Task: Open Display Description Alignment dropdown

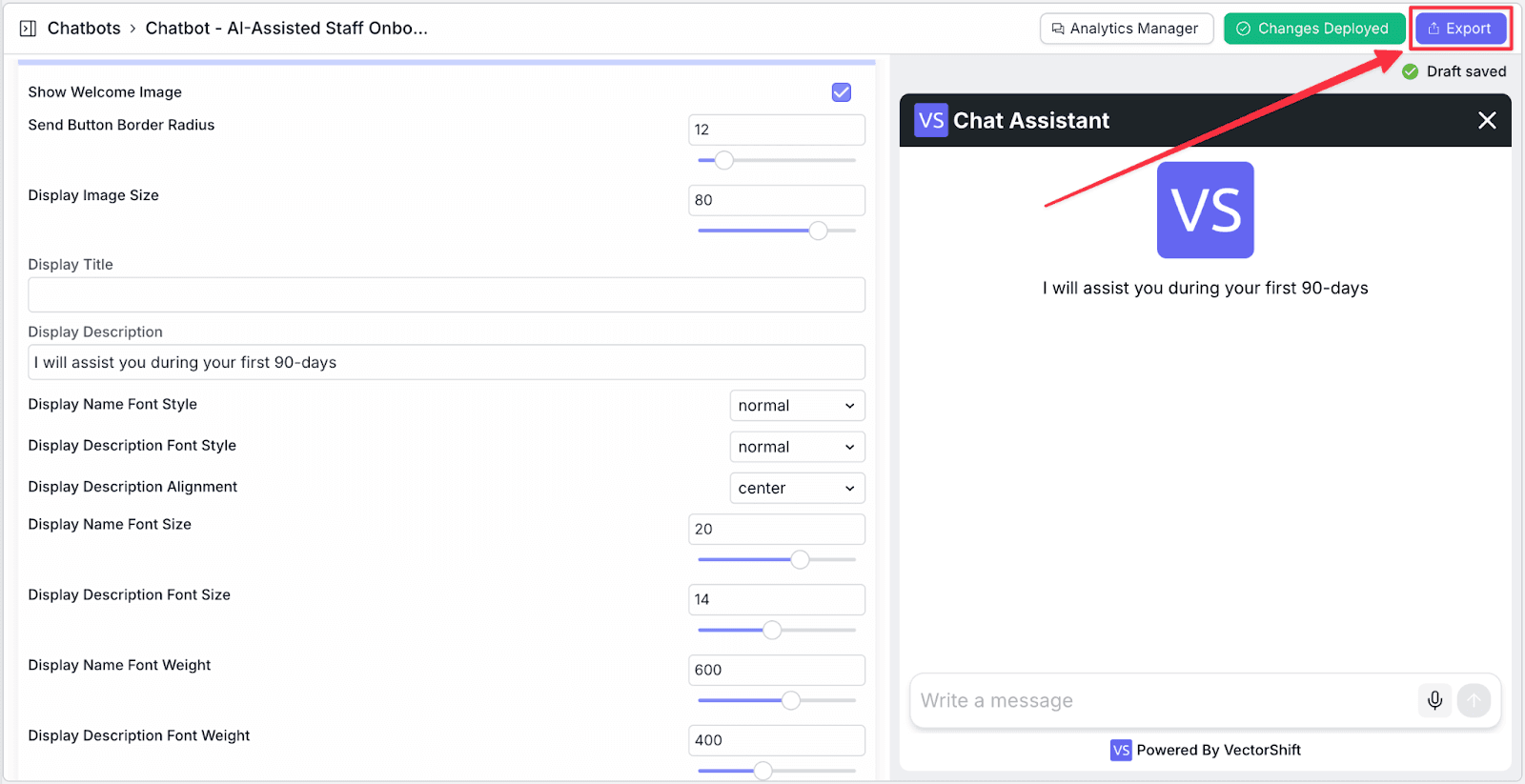Action: (x=797, y=488)
